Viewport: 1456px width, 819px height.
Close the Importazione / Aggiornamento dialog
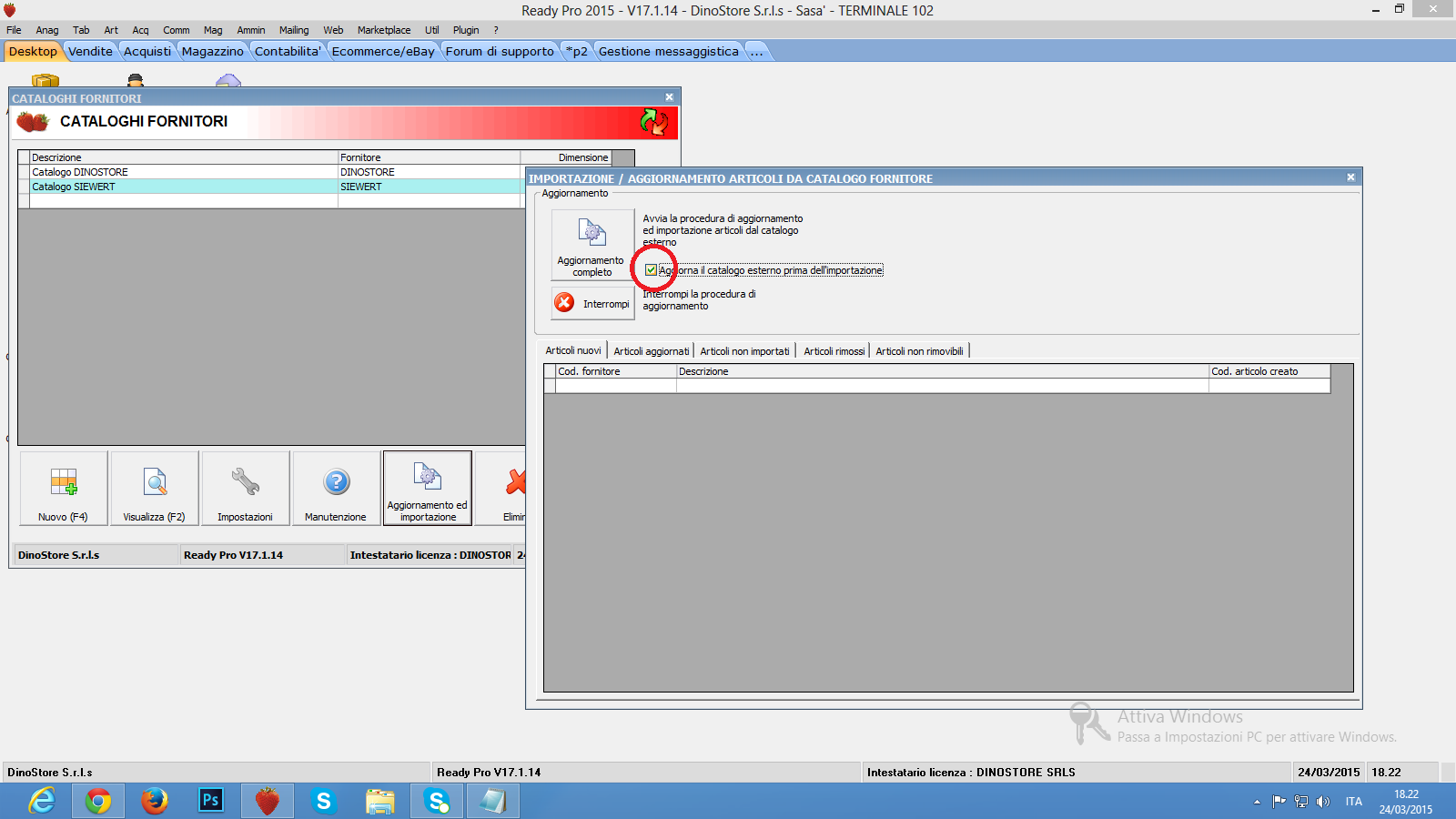1350,177
